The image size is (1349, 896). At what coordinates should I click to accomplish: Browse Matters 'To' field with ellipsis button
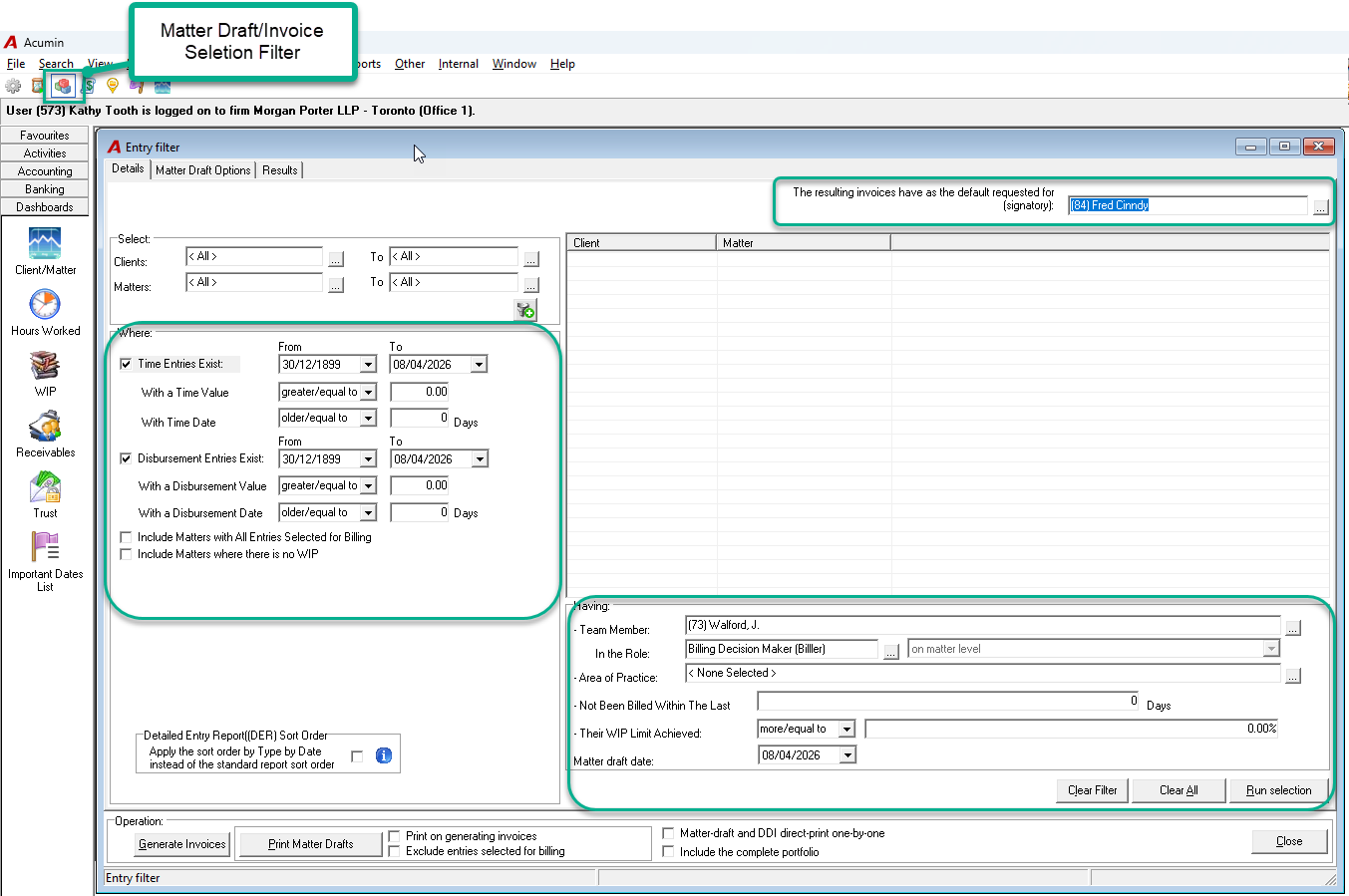[531, 285]
